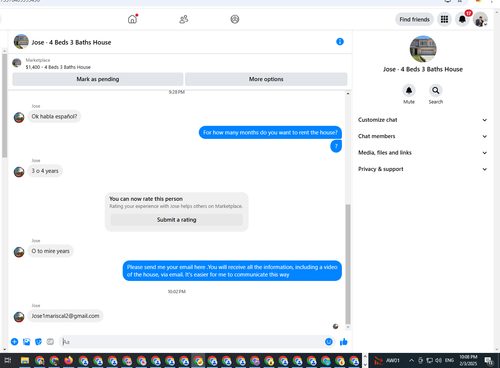Expand the Privacy & support section
This screenshot has height=368, width=500.
[423, 169]
